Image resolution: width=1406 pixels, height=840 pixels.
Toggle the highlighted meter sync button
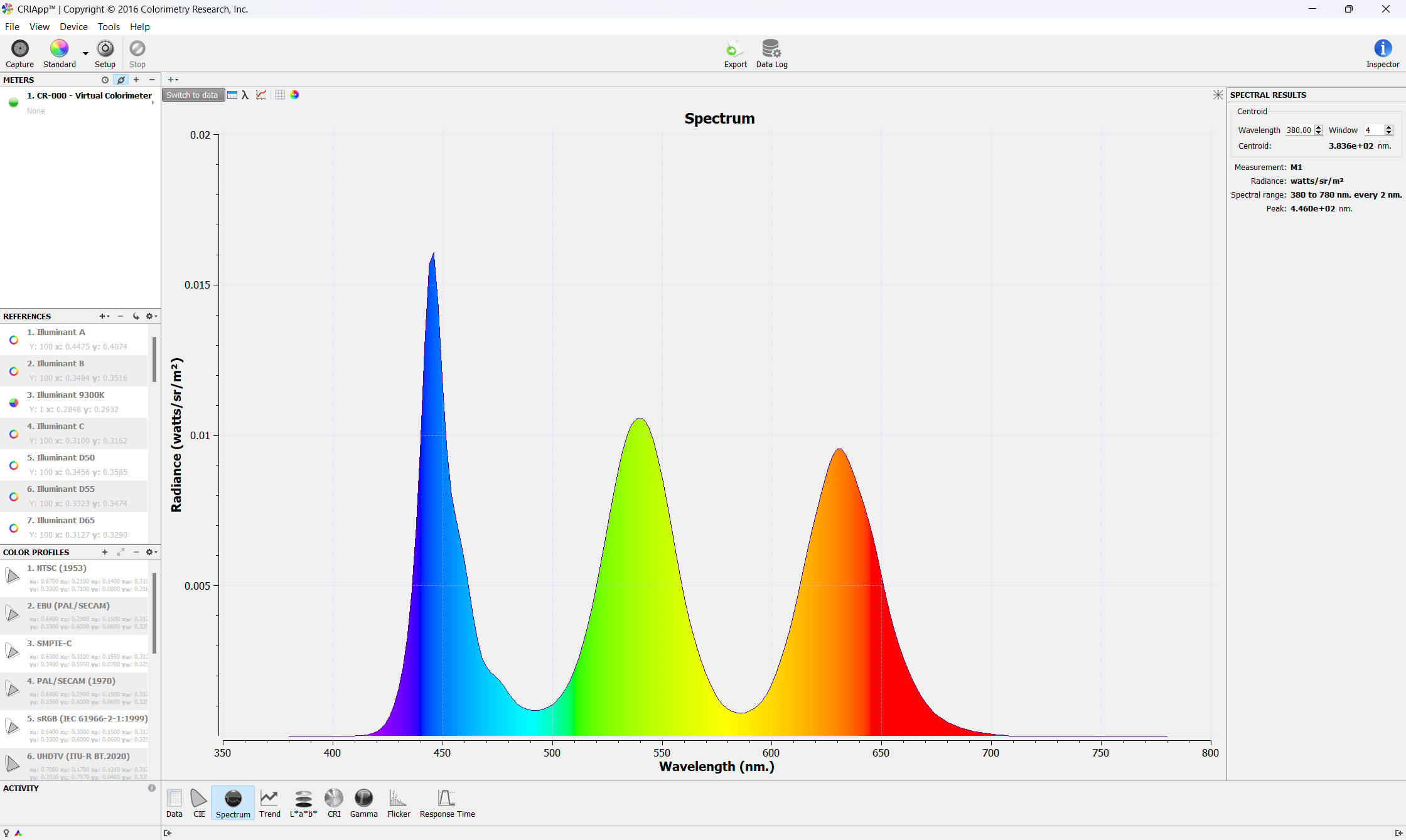[121, 80]
